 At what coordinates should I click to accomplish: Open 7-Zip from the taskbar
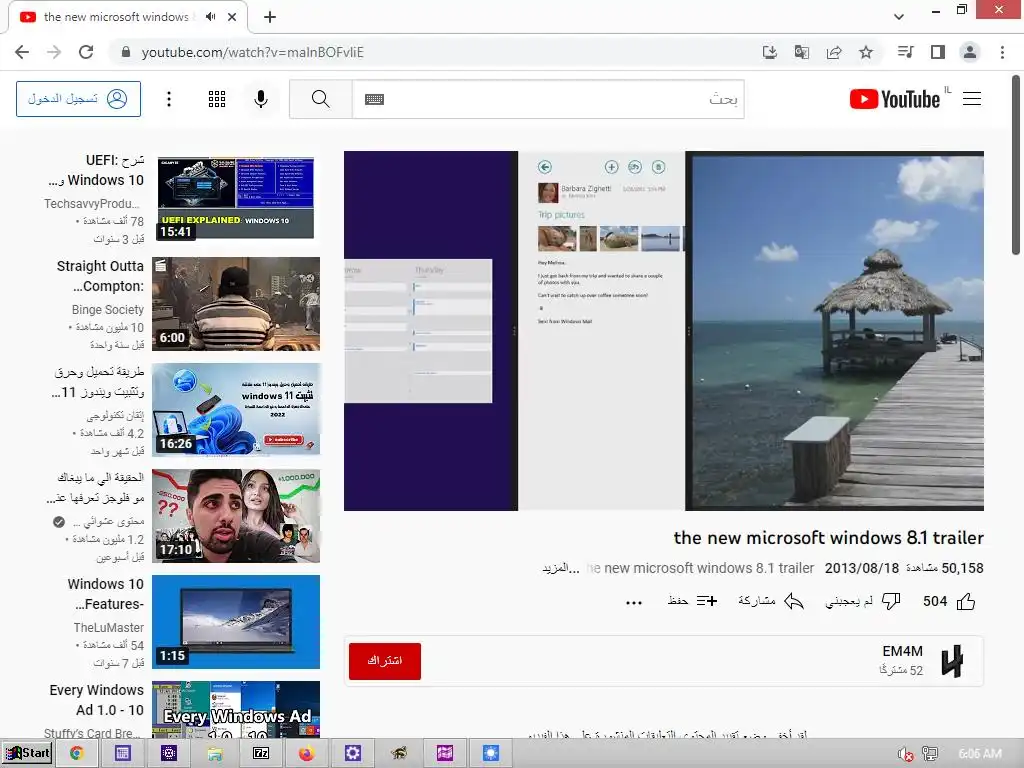point(261,753)
